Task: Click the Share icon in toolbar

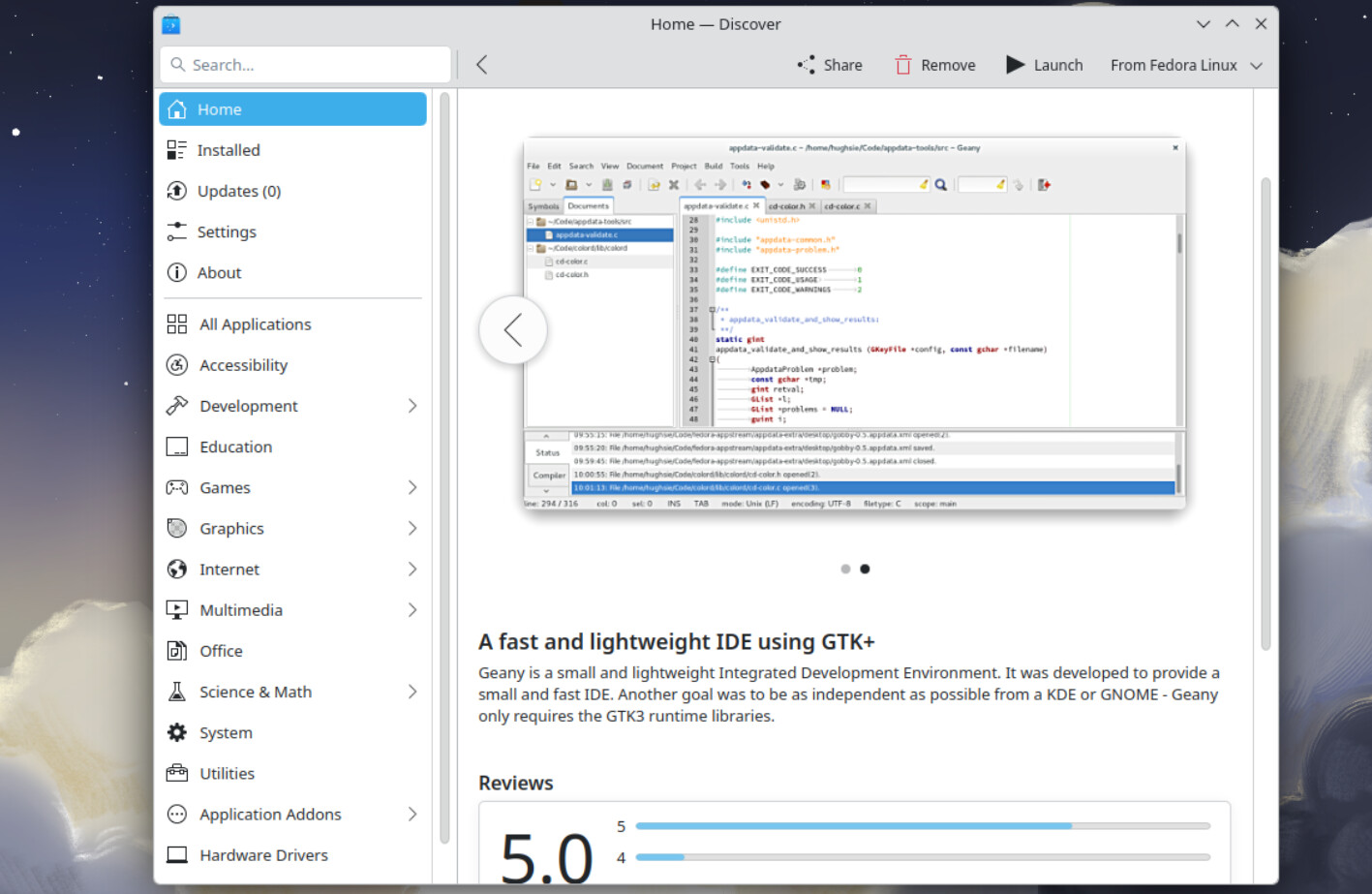Action: click(x=806, y=65)
